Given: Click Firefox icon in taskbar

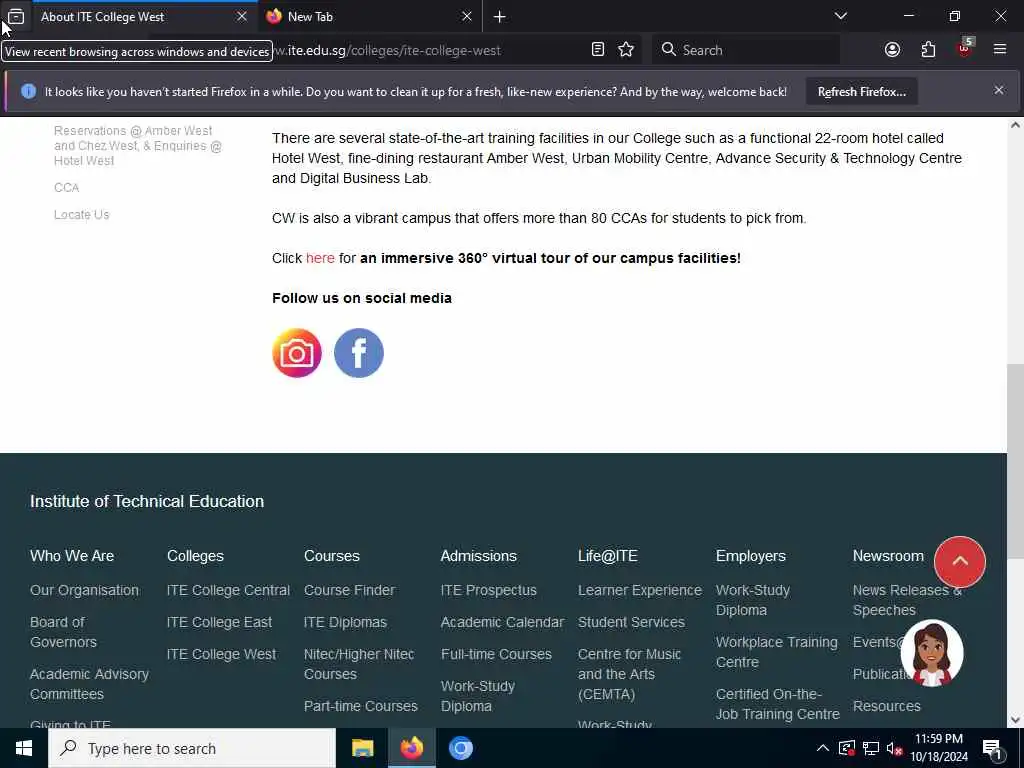Looking at the screenshot, I should coord(411,748).
